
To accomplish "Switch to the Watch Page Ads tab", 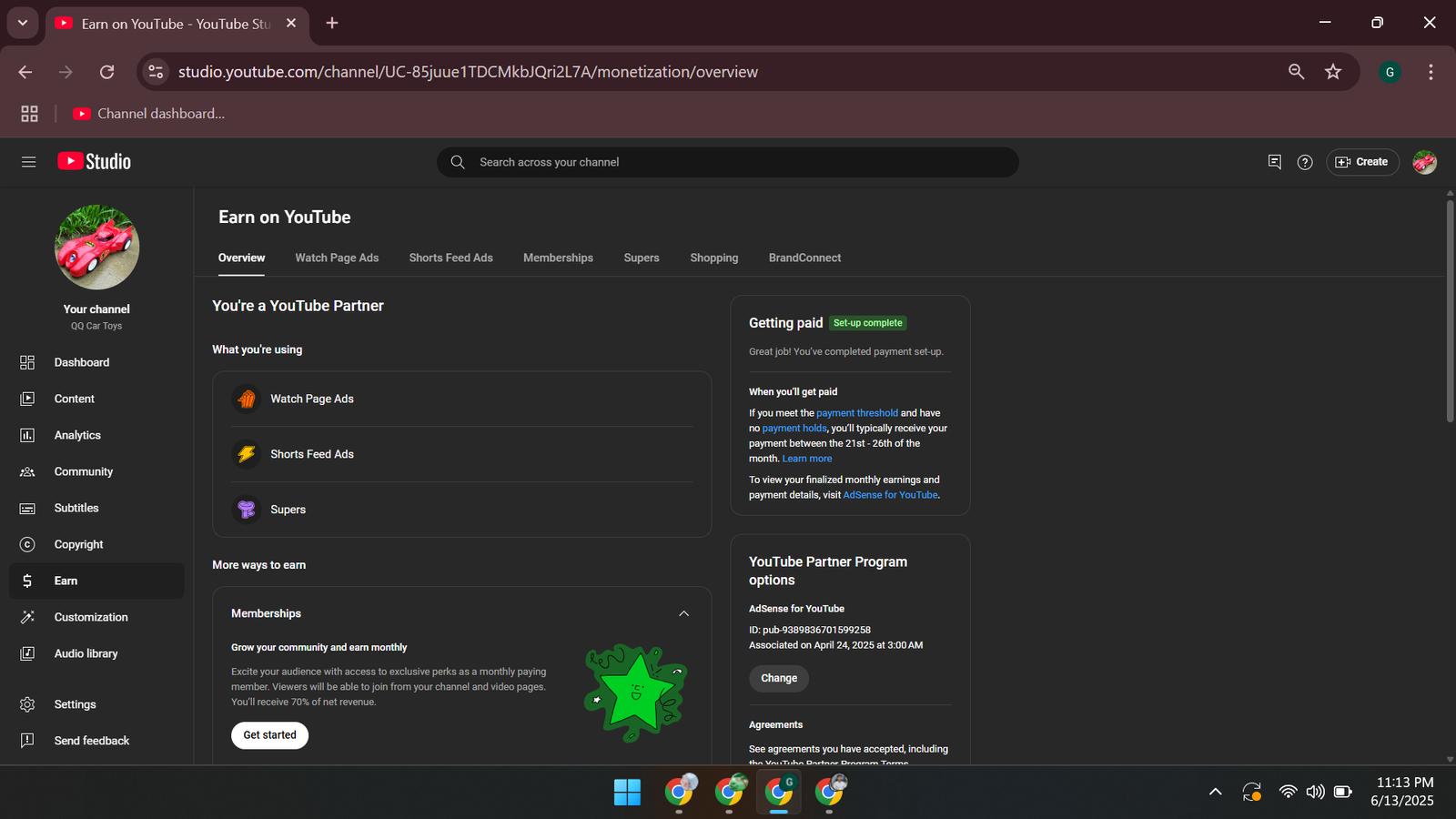I will click(x=337, y=258).
